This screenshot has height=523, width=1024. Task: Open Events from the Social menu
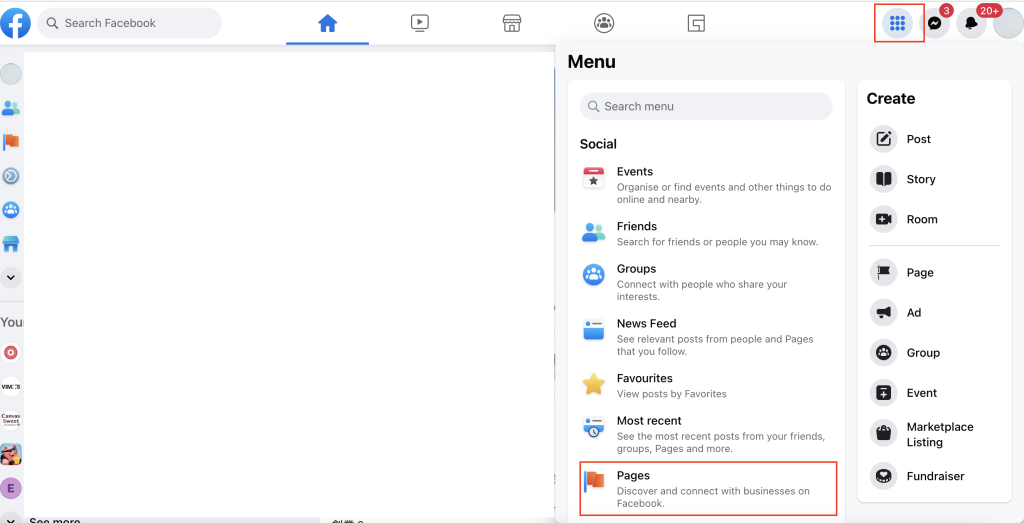(x=706, y=185)
